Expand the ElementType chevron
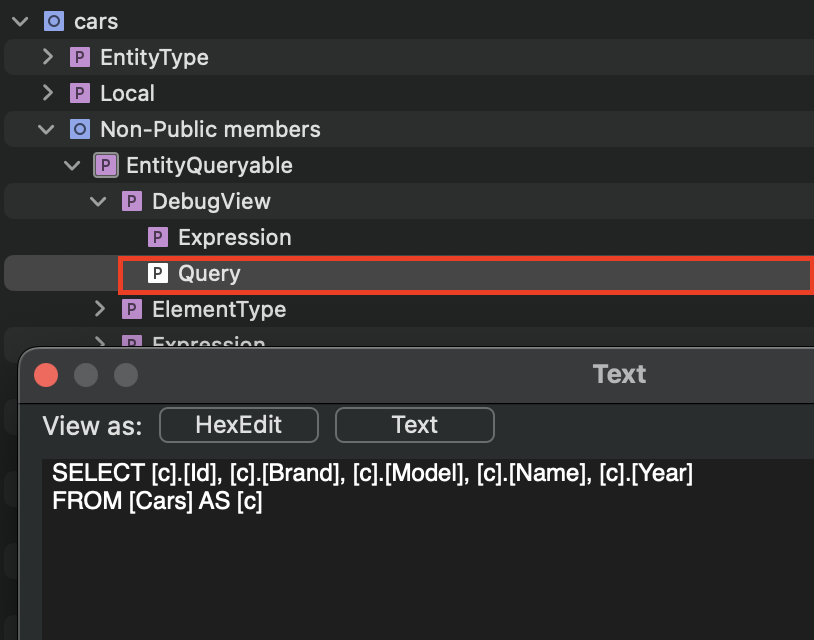Viewport: 814px width, 640px height. click(x=99, y=309)
